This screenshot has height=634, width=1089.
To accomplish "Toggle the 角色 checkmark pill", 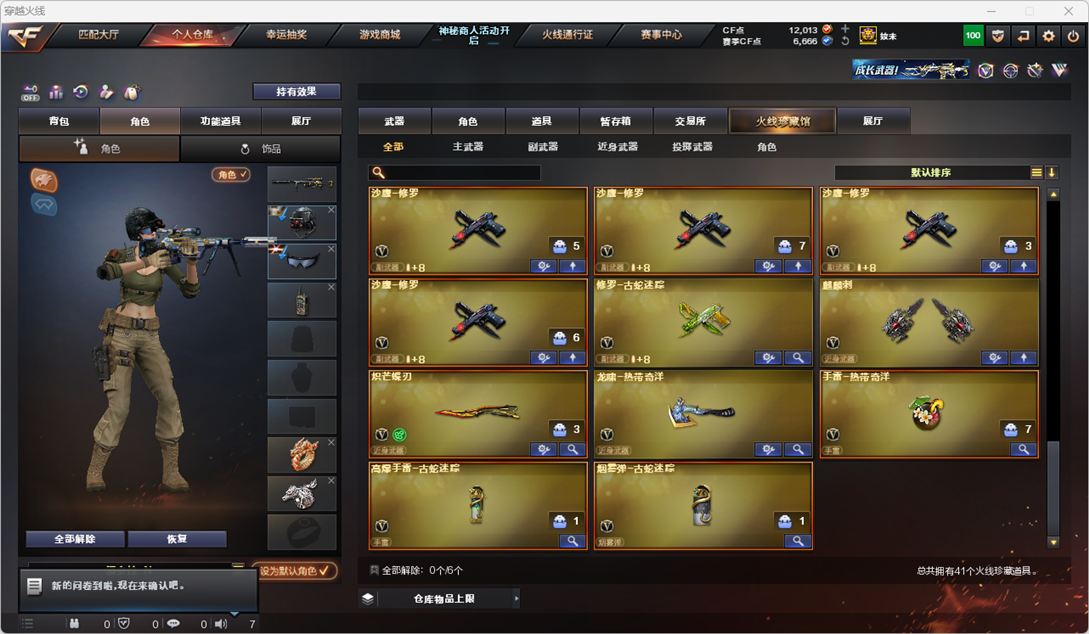I will point(231,174).
